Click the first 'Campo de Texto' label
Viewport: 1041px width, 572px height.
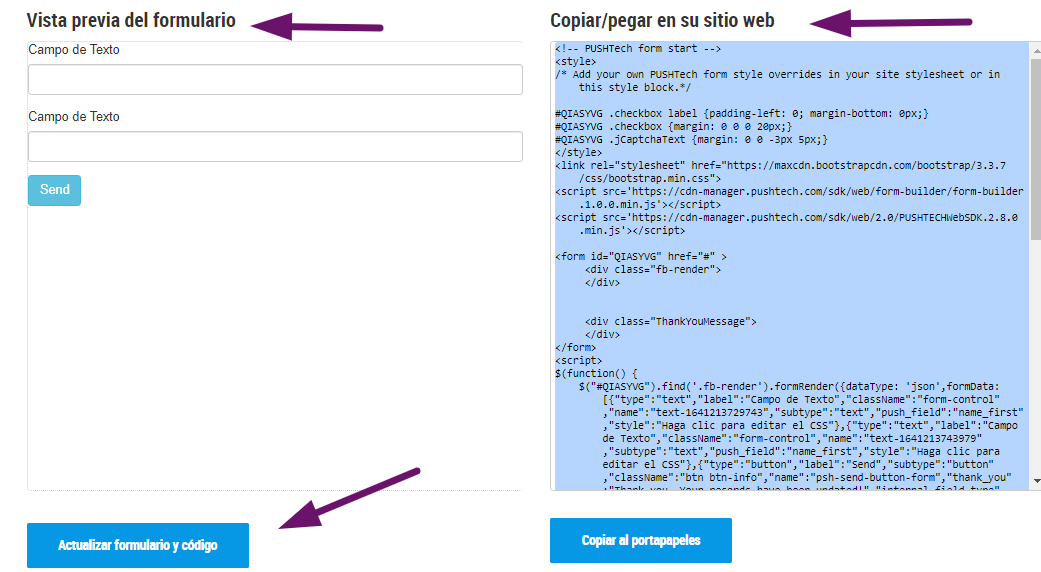[x=74, y=50]
